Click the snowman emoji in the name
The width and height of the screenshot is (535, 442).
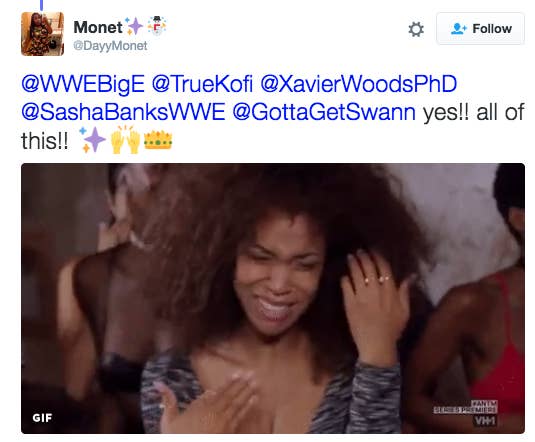tap(157, 26)
